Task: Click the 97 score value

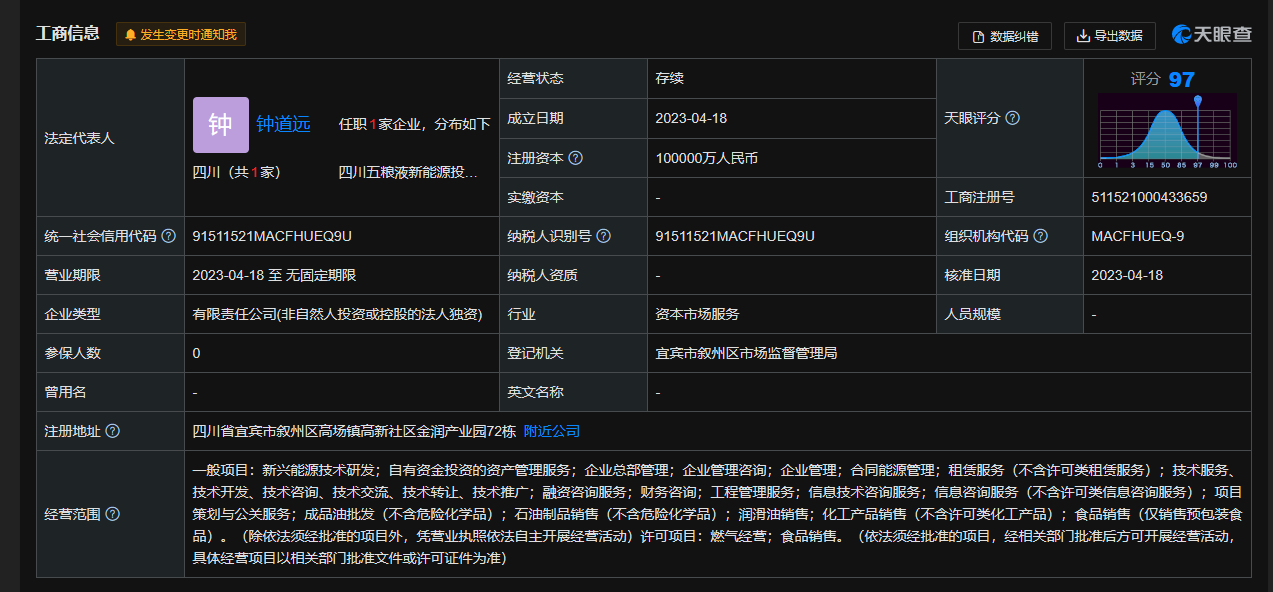Action: pos(1181,79)
